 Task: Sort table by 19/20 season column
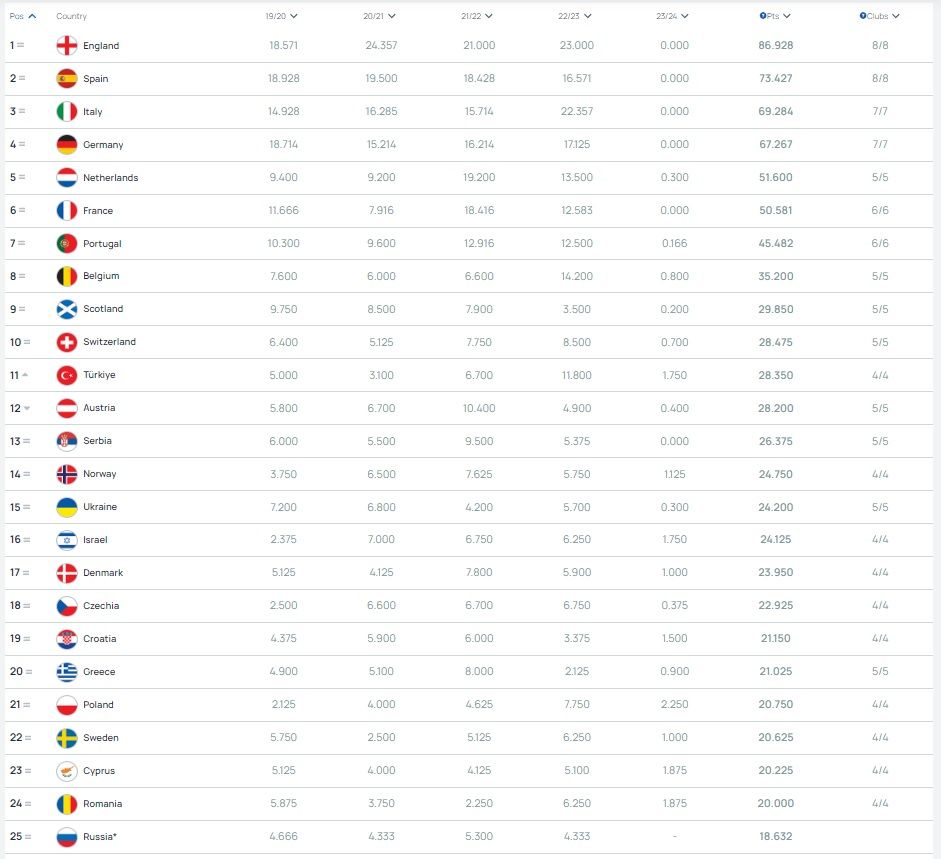281,16
